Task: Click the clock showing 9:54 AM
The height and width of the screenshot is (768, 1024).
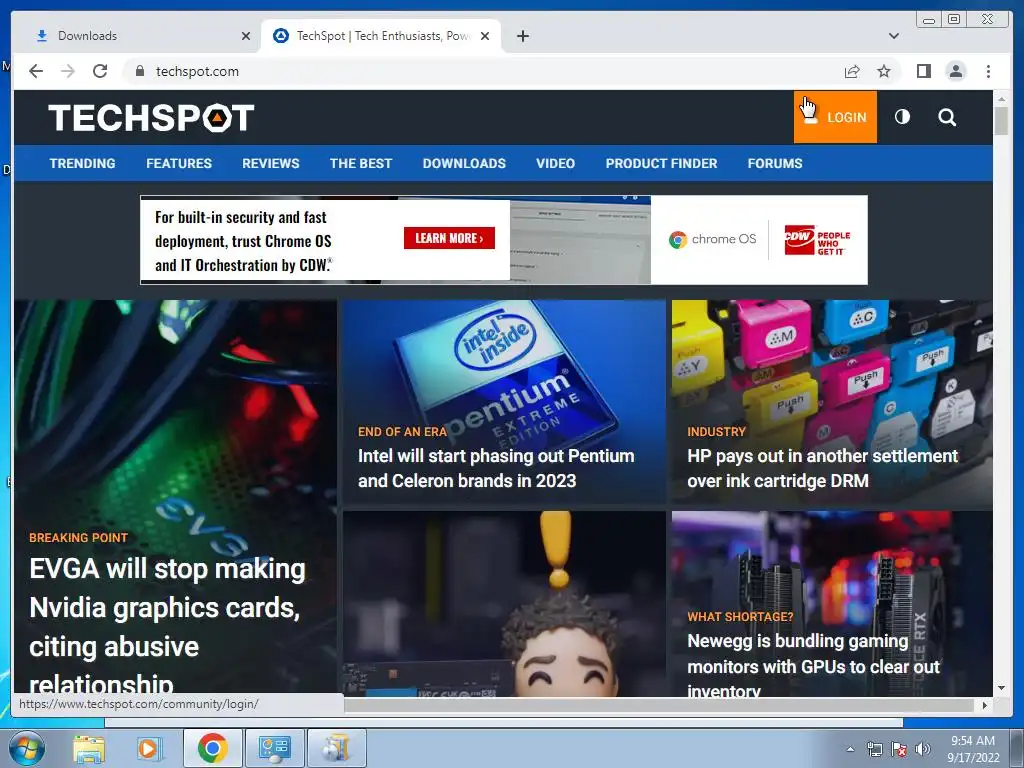Action: 973,749
